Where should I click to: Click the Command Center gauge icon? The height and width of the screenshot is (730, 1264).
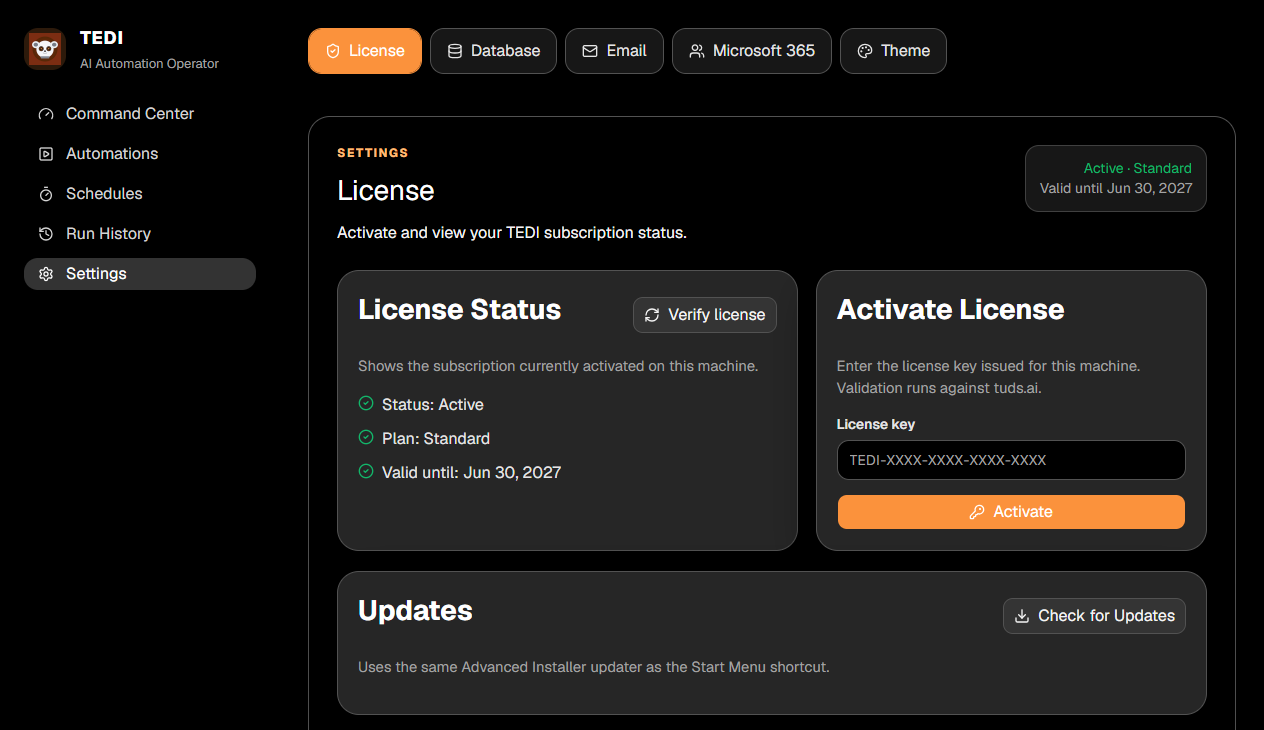coord(46,114)
